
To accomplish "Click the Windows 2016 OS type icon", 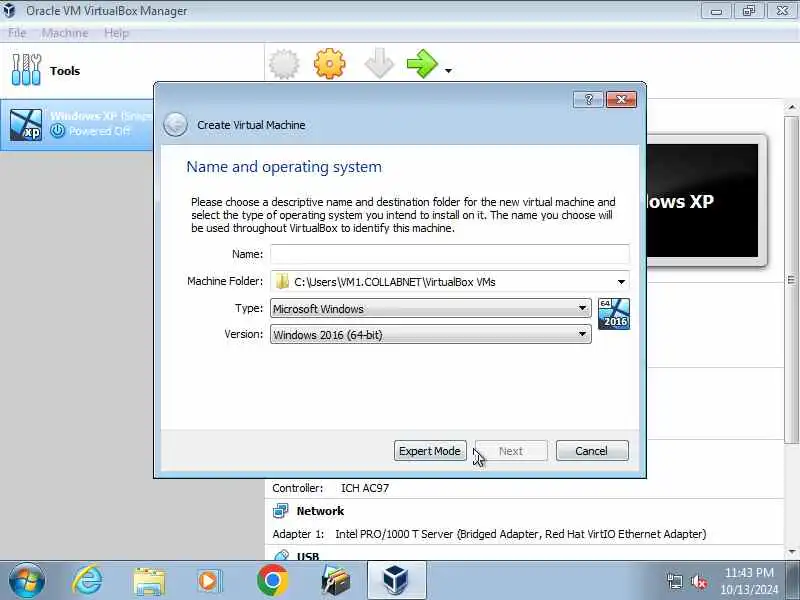I will [614, 314].
